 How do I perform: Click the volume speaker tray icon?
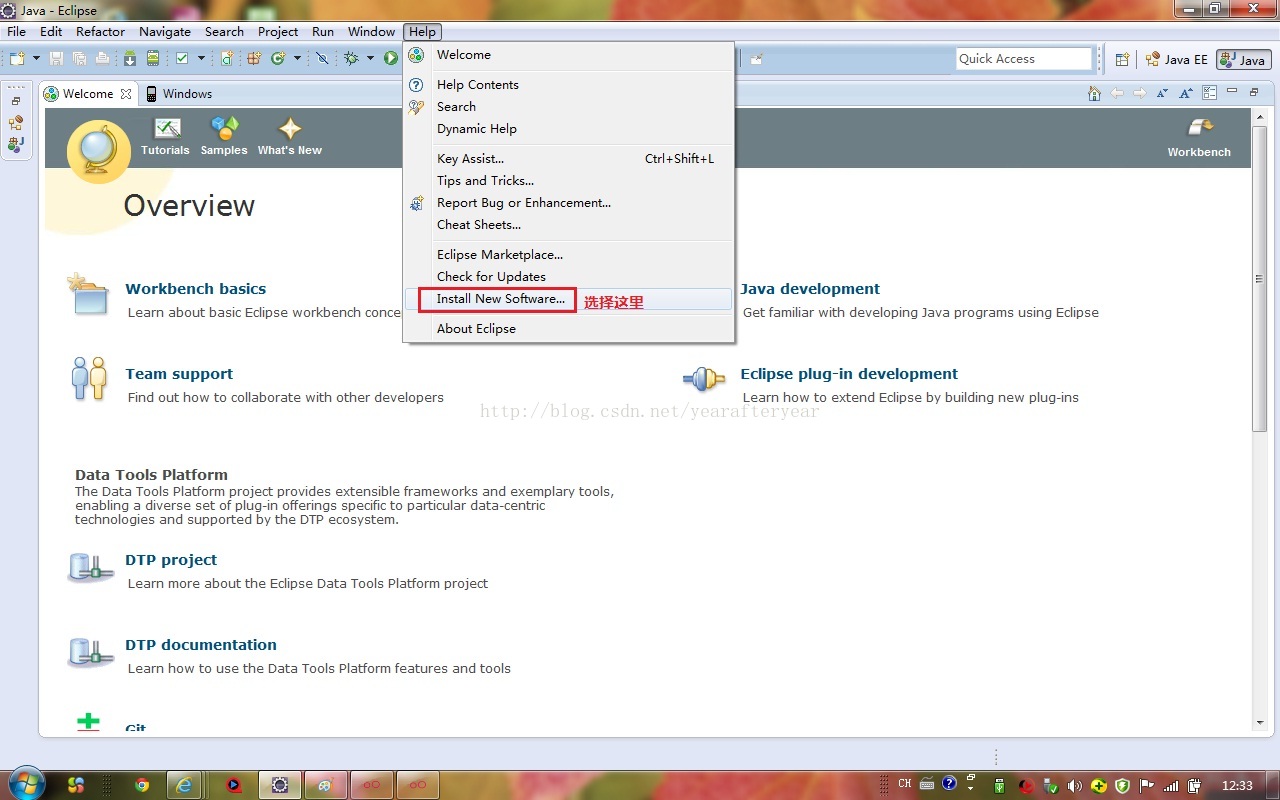coord(1075,785)
